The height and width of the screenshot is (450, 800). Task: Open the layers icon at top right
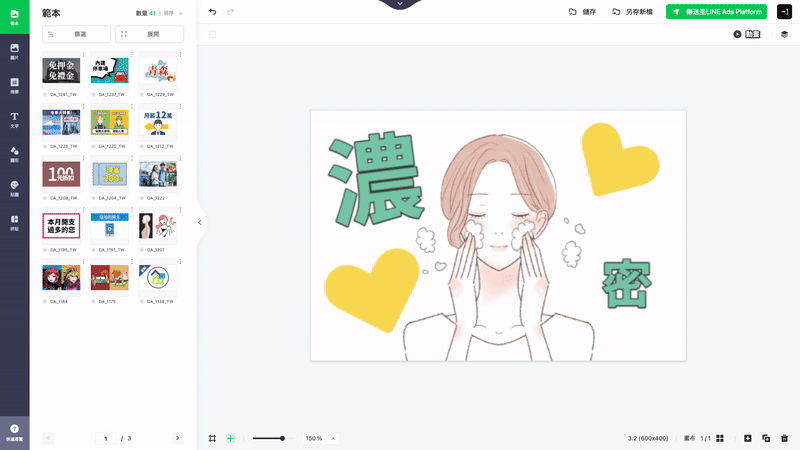tap(784, 34)
